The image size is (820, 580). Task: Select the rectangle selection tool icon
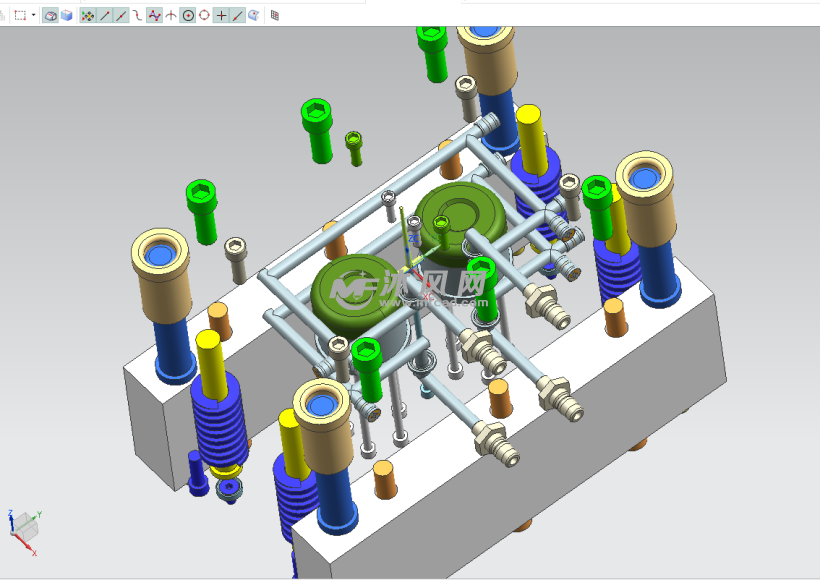click(20, 15)
